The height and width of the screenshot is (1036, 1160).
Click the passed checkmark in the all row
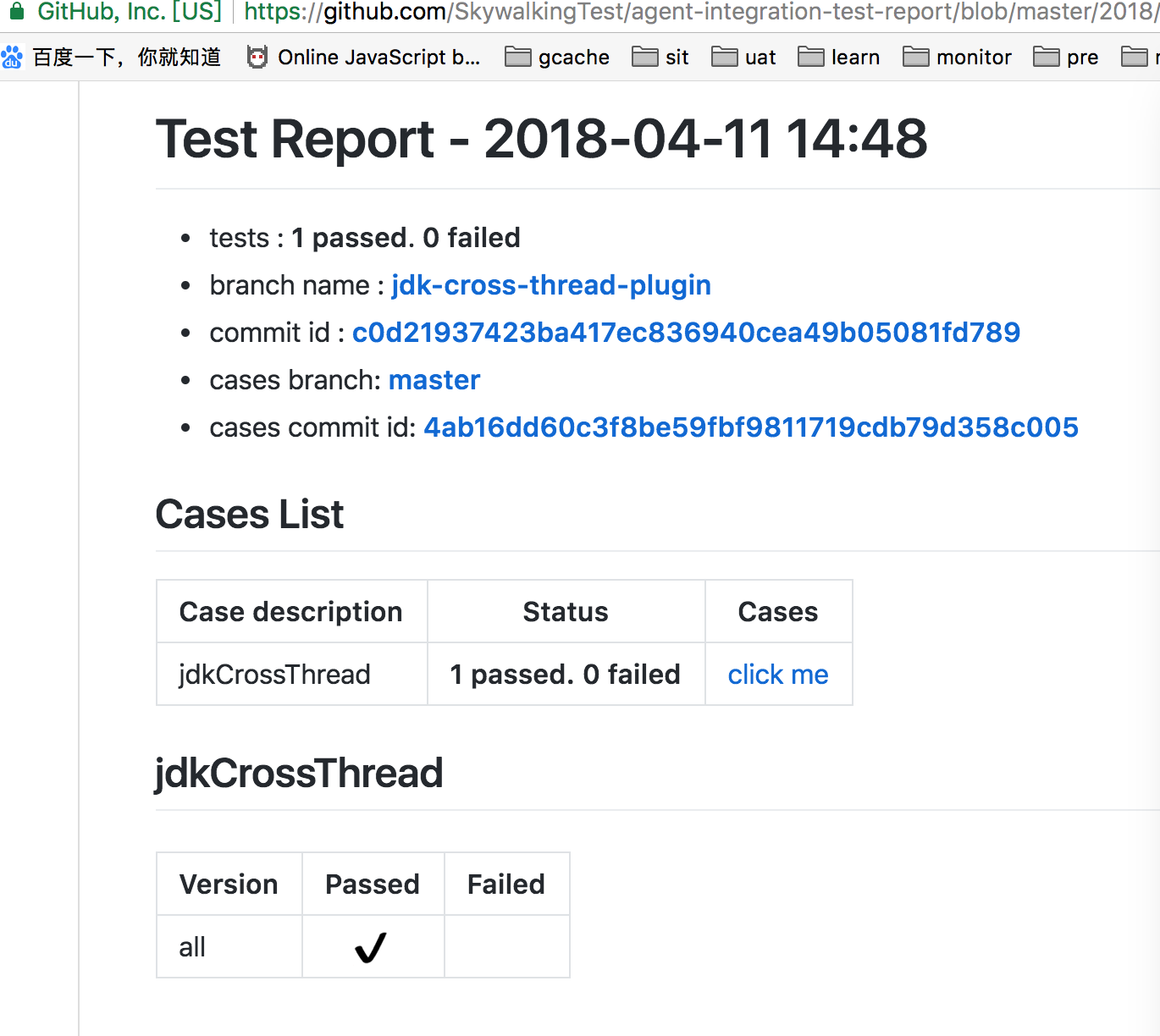[x=371, y=947]
